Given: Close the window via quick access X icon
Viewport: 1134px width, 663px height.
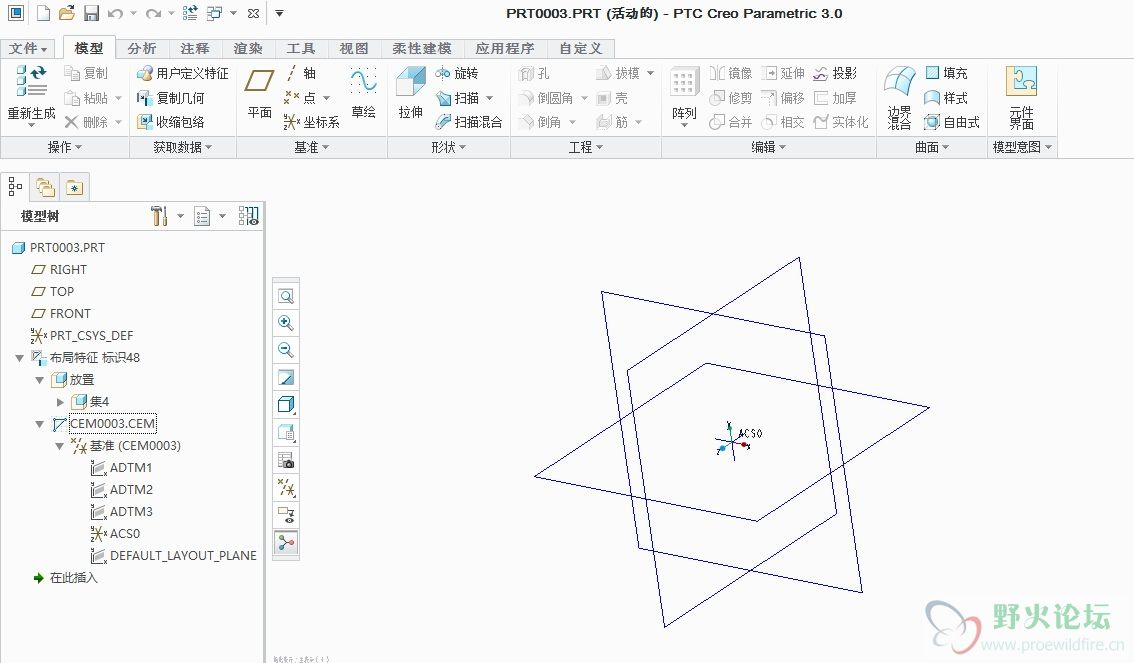Looking at the screenshot, I should 253,13.
